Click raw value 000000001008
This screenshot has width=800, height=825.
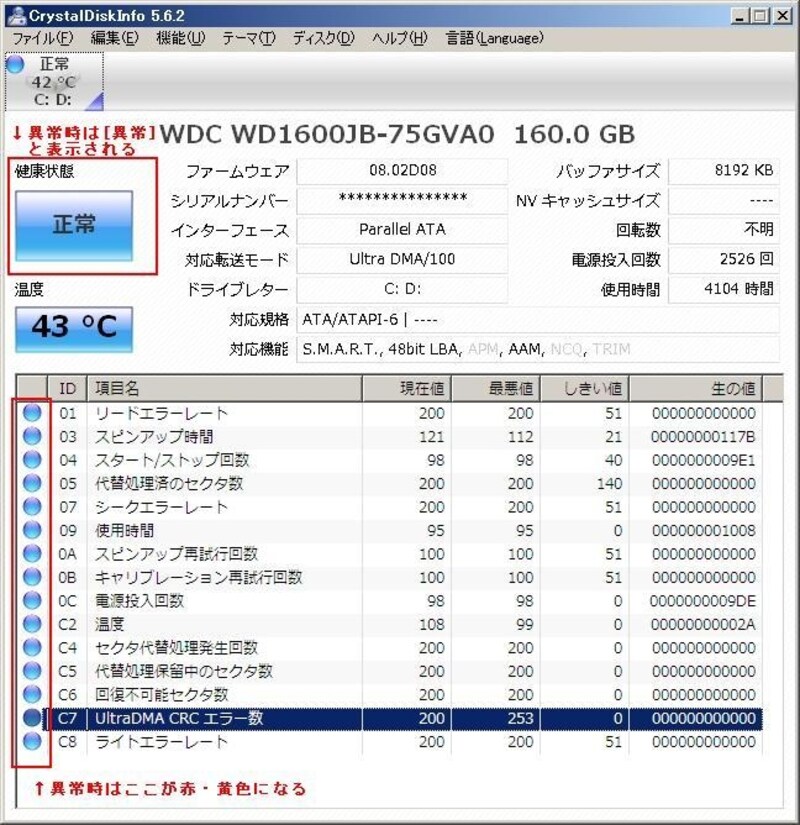[x=704, y=530]
